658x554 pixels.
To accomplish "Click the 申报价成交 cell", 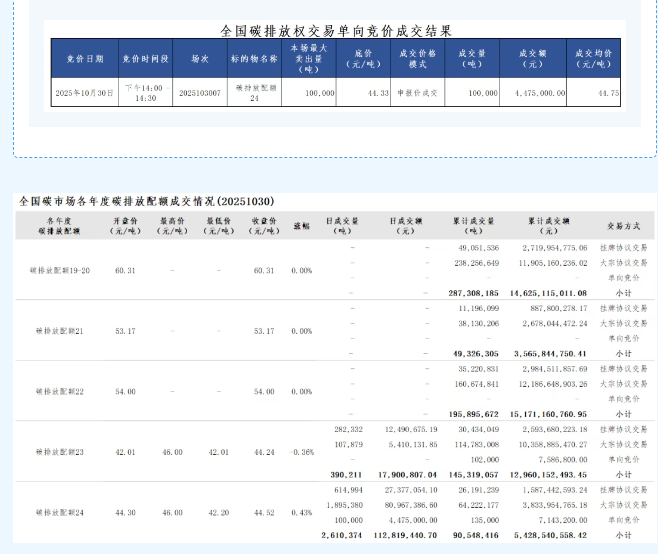I will coord(418,92).
